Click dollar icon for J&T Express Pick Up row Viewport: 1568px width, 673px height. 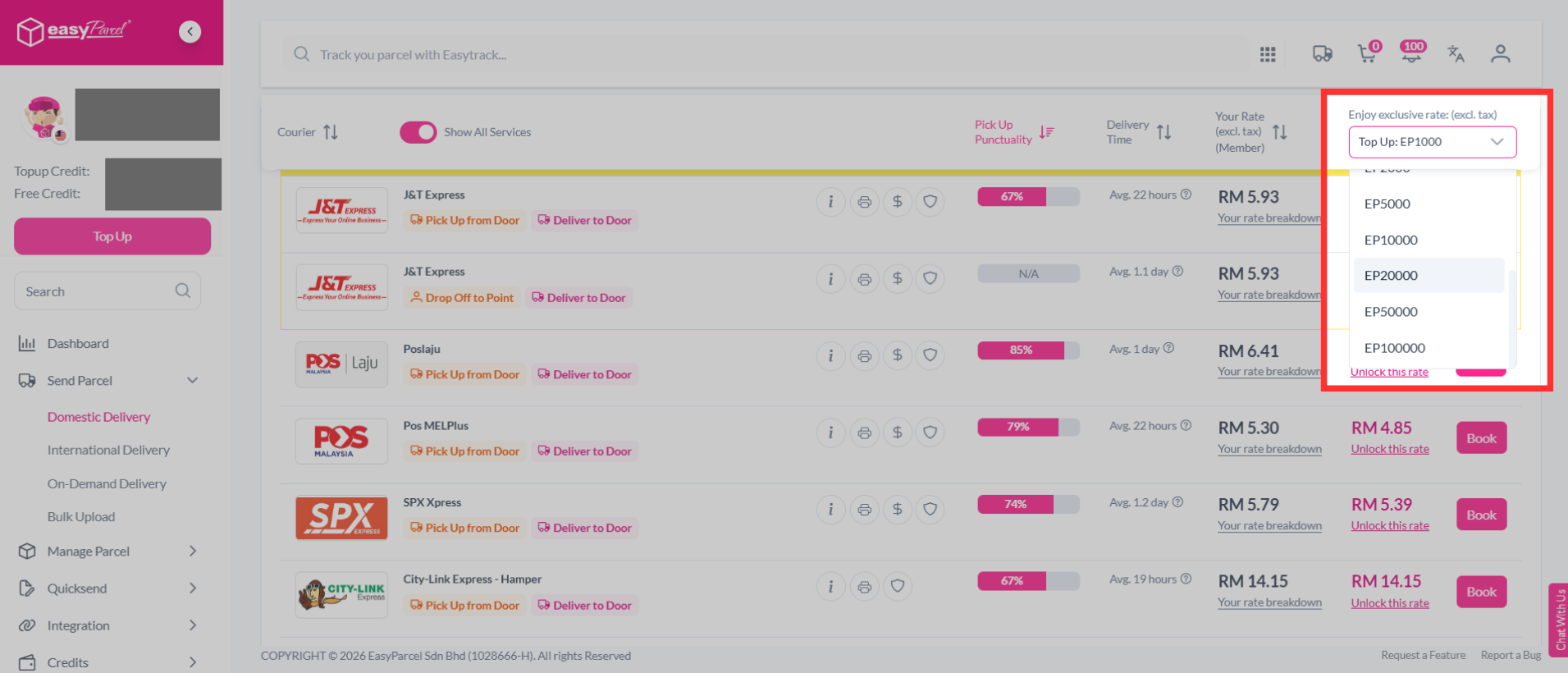click(x=898, y=202)
